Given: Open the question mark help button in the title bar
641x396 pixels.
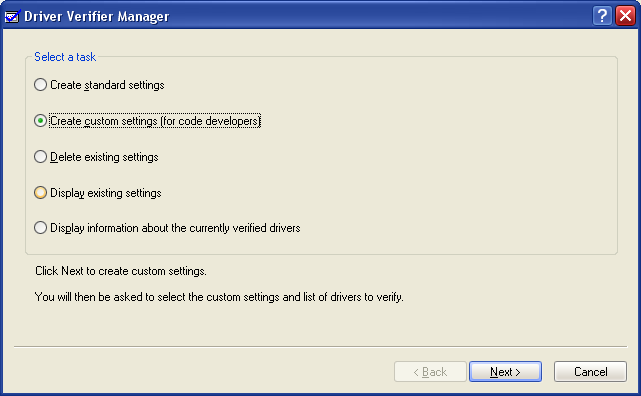Looking at the screenshot, I should click(602, 16).
